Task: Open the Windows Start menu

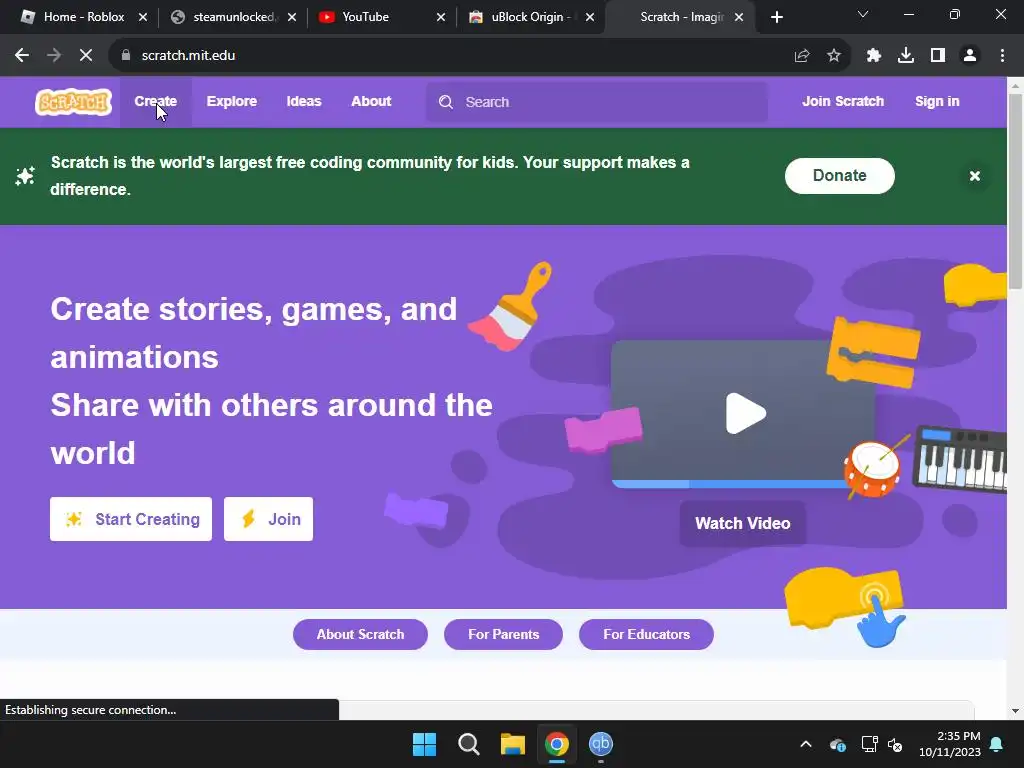Action: (x=424, y=744)
